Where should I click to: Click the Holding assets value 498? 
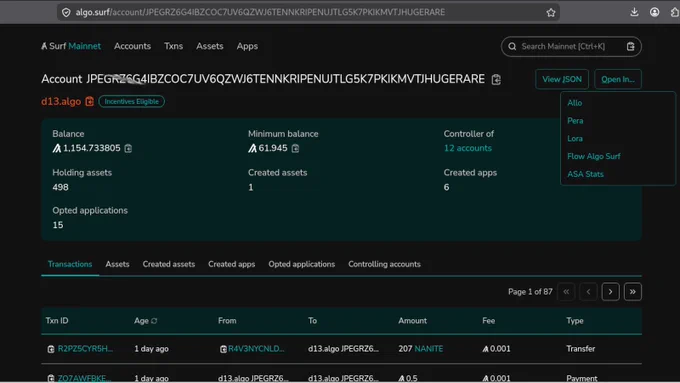60,187
